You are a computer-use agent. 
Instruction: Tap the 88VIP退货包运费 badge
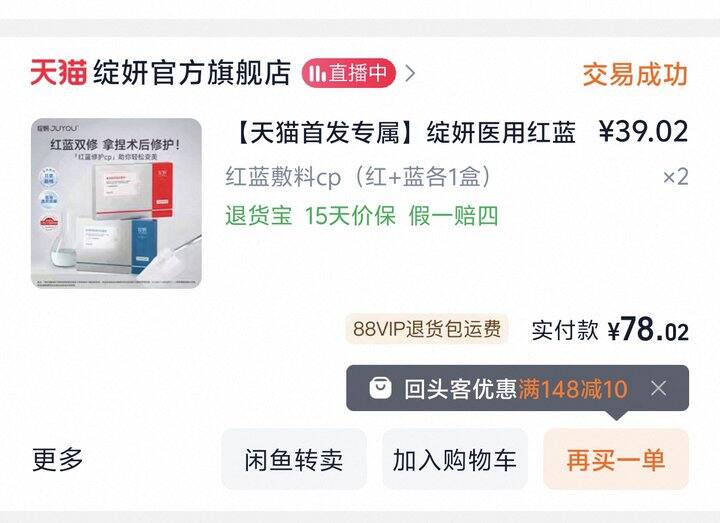(427, 329)
